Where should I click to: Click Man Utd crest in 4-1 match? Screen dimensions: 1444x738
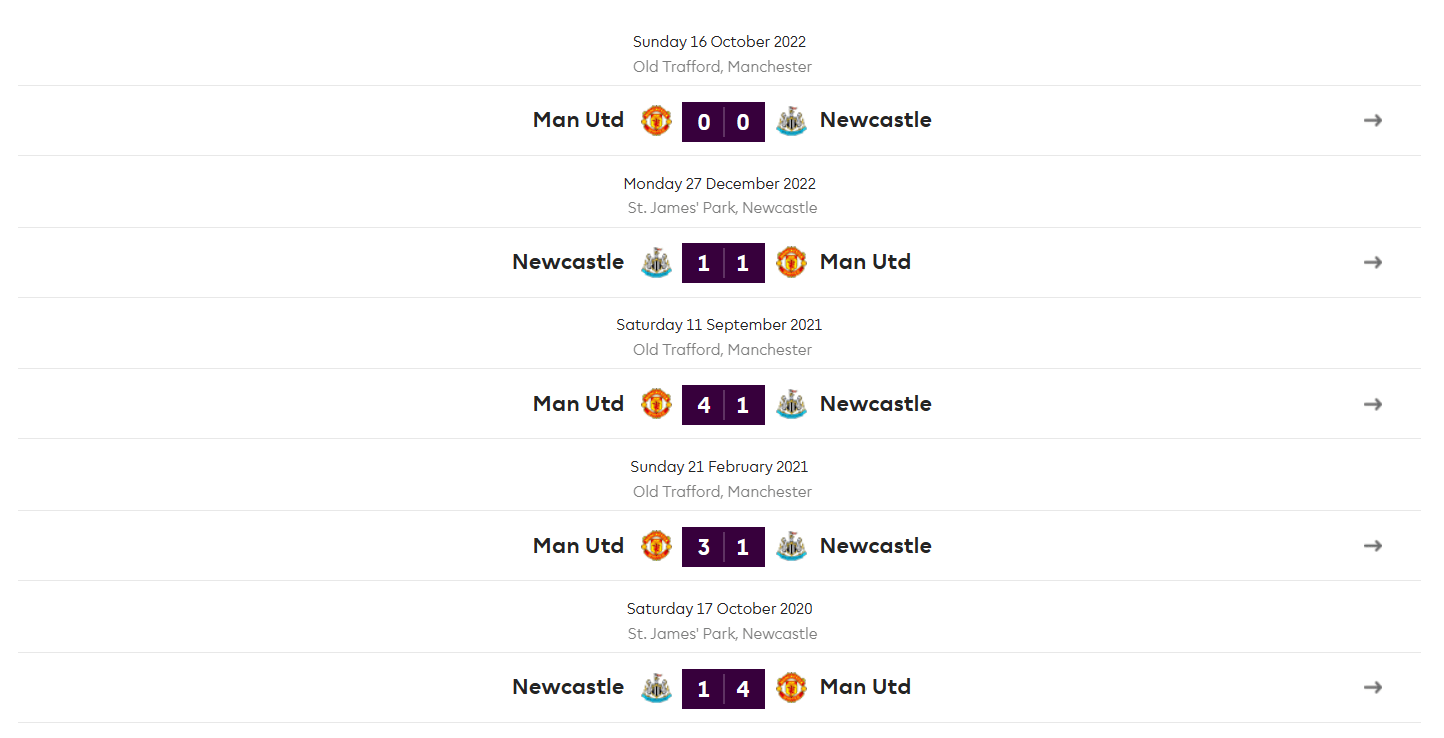pyautogui.click(x=656, y=404)
